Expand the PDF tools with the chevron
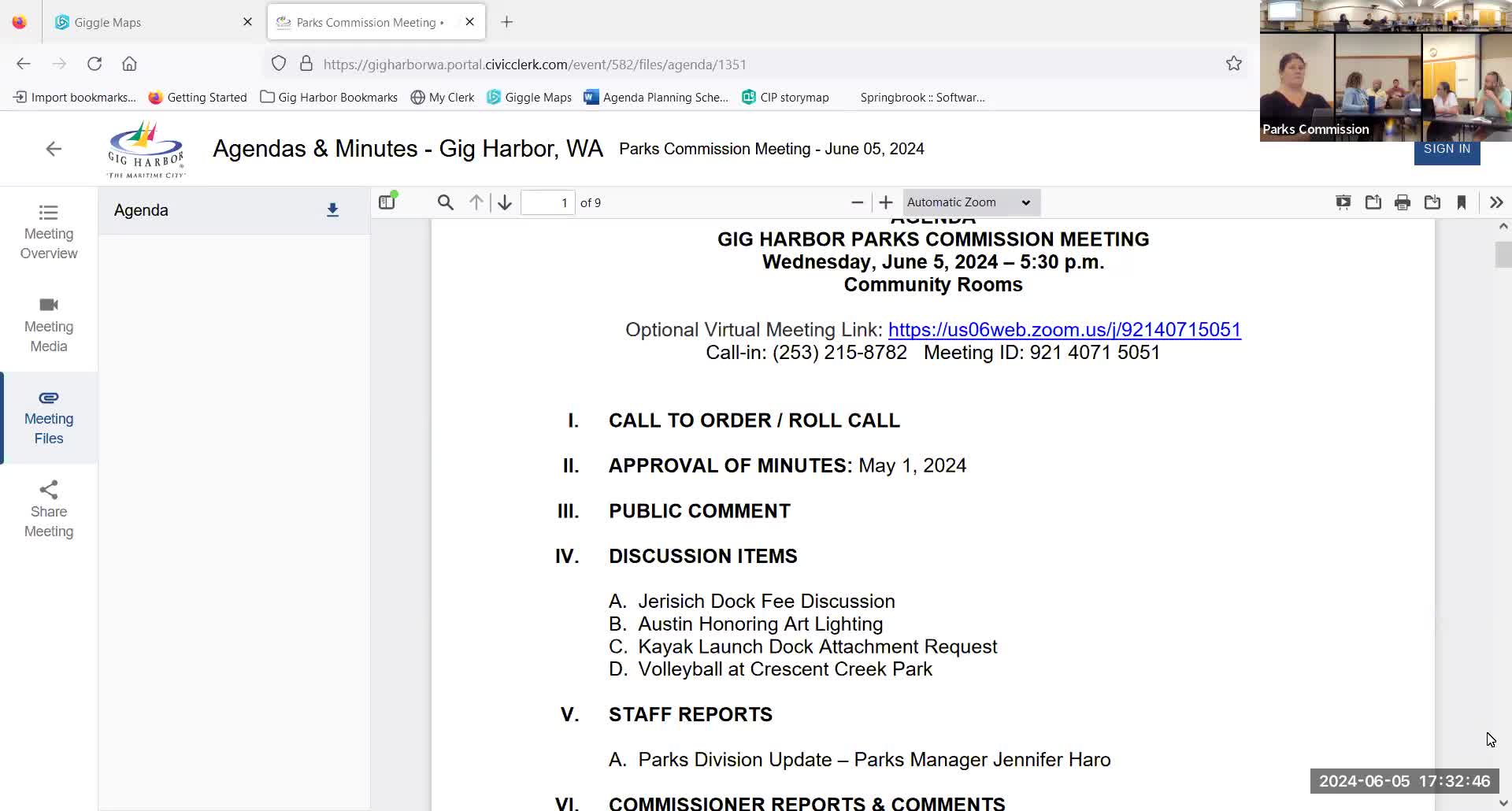Screen dimensions: 1512x811 tap(1495, 202)
